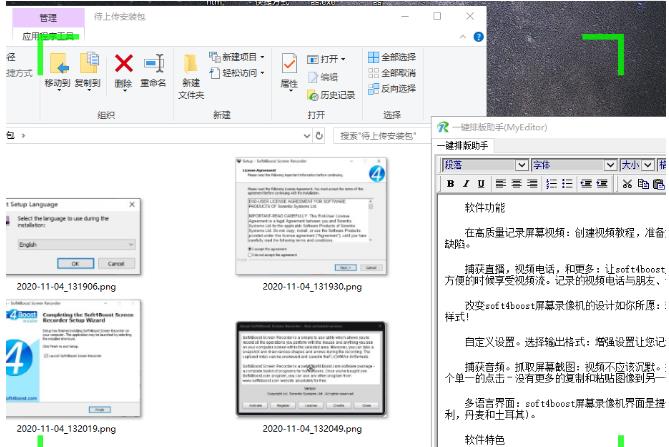
Task: Click Select none (全部取消)
Action: [x=392, y=73]
